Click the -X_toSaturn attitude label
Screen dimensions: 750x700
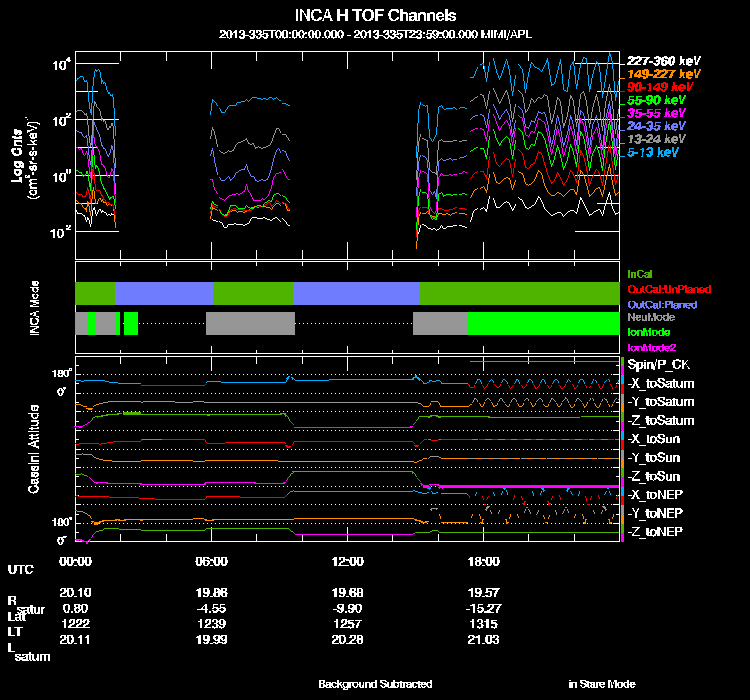661,383
